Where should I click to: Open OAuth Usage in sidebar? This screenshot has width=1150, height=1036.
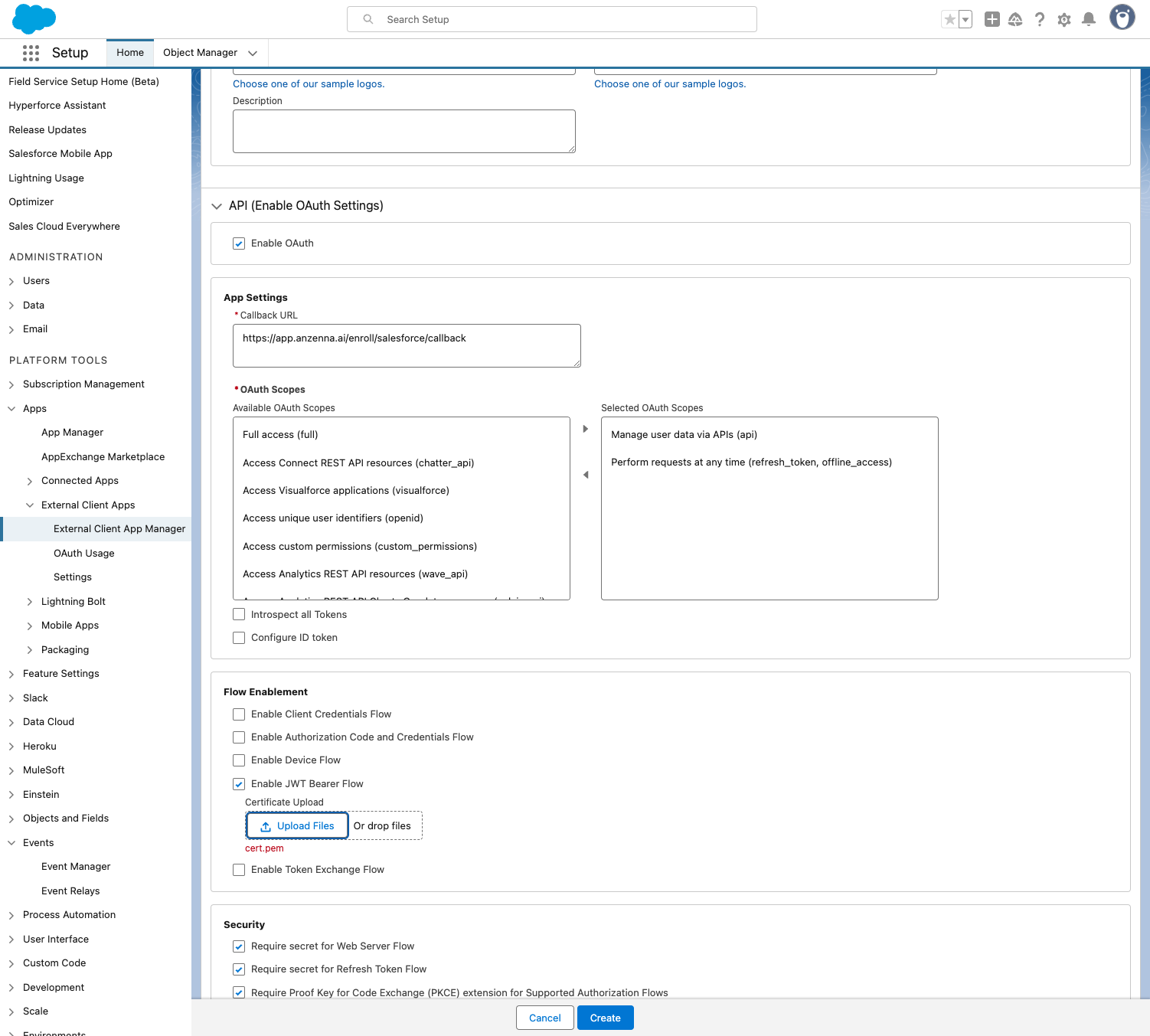(84, 554)
